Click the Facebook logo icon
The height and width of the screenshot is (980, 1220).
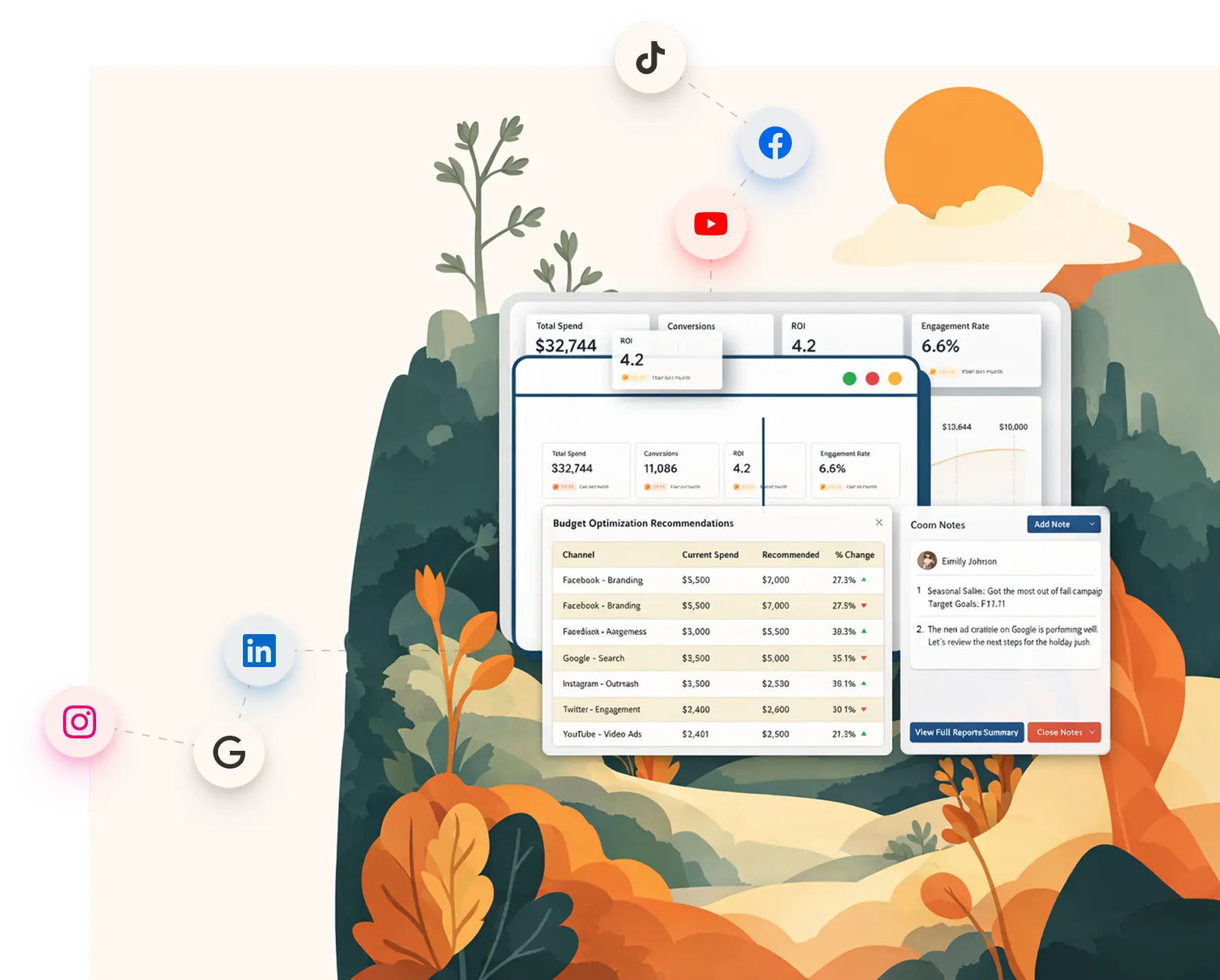(775, 143)
